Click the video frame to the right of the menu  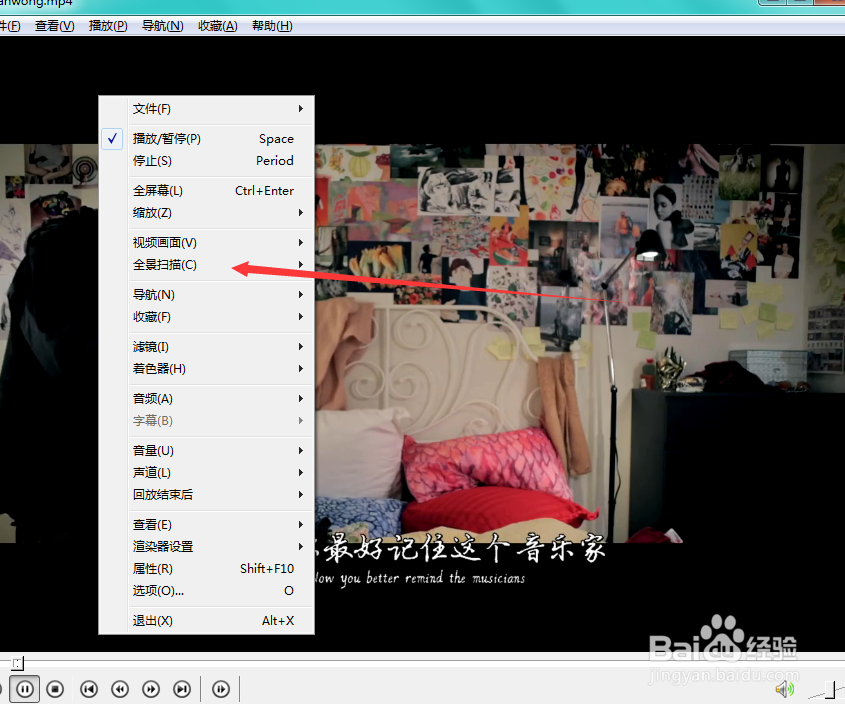[579, 343]
